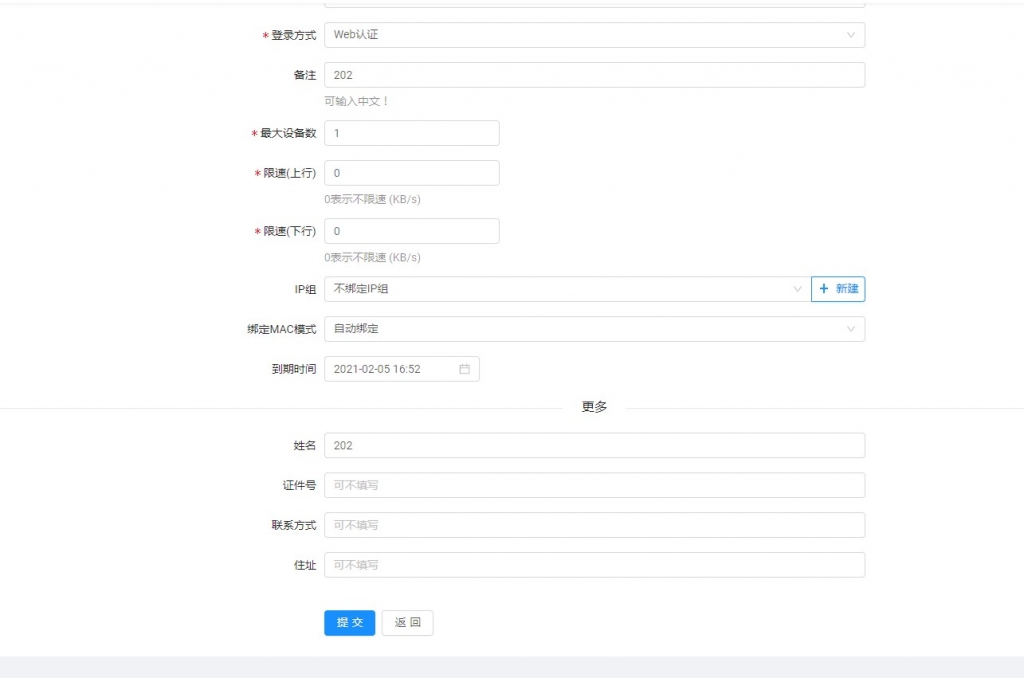Click the plus icon on 新建 button

click(x=824, y=289)
